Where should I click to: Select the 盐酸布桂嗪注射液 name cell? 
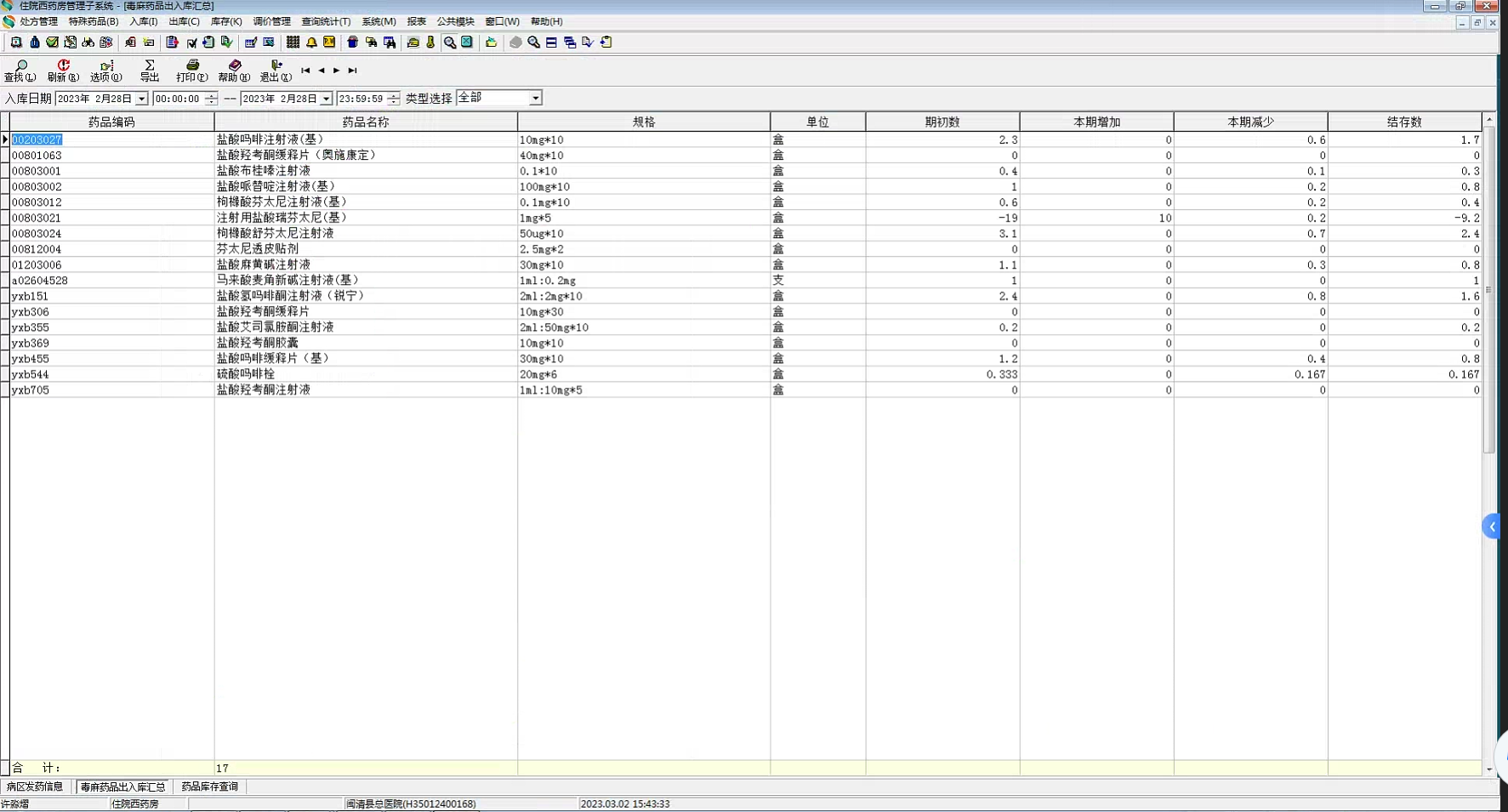pyautogui.click(x=366, y=171)
